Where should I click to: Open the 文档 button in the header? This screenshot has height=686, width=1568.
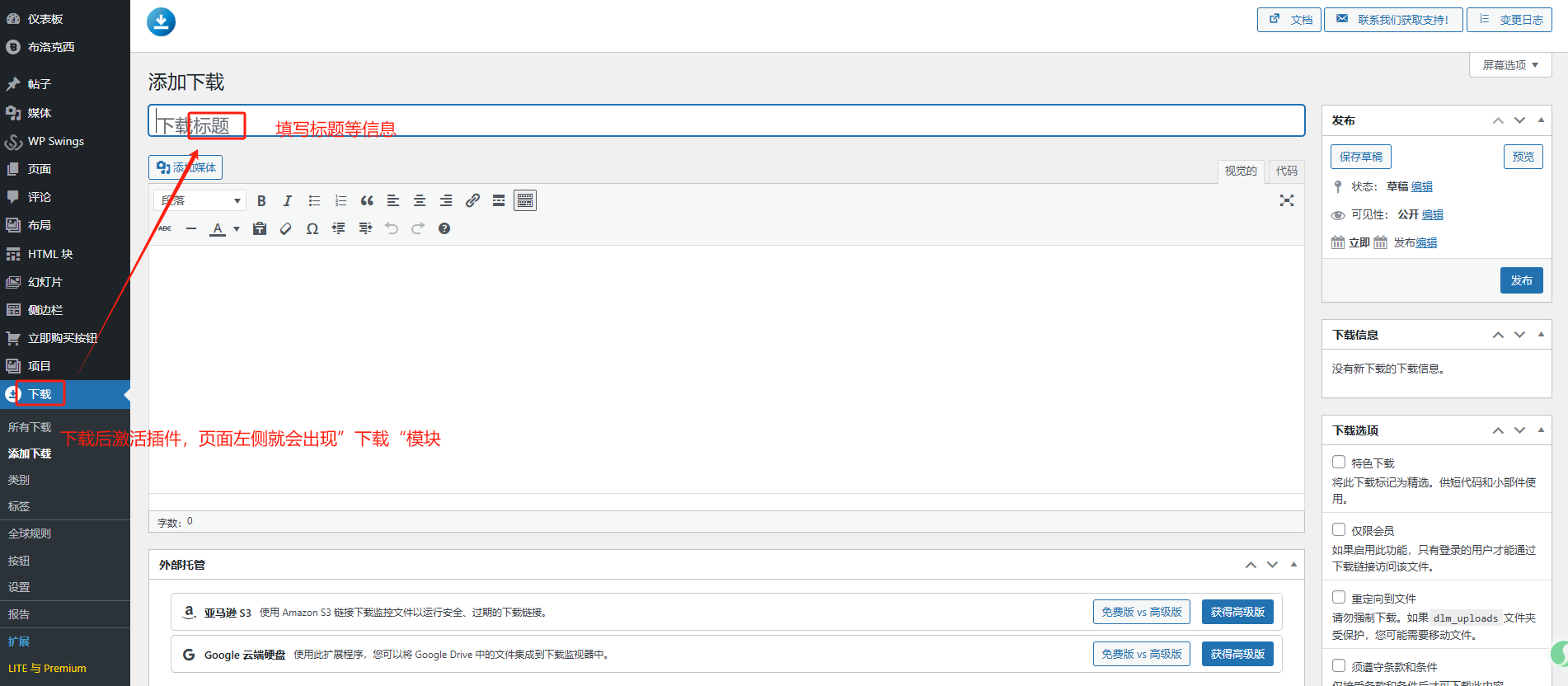[1289, 20]
